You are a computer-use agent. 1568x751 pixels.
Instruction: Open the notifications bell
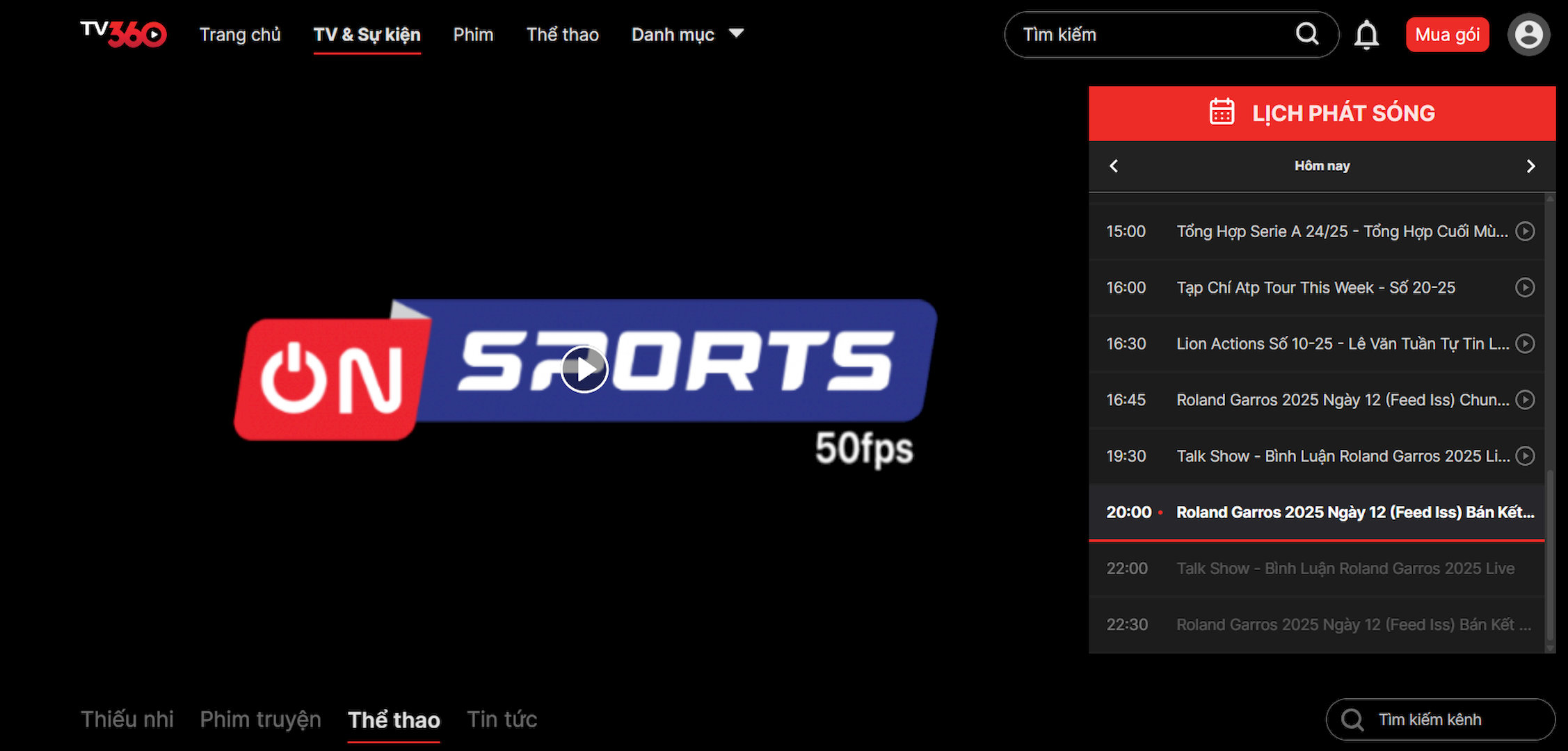point(1366,35)
